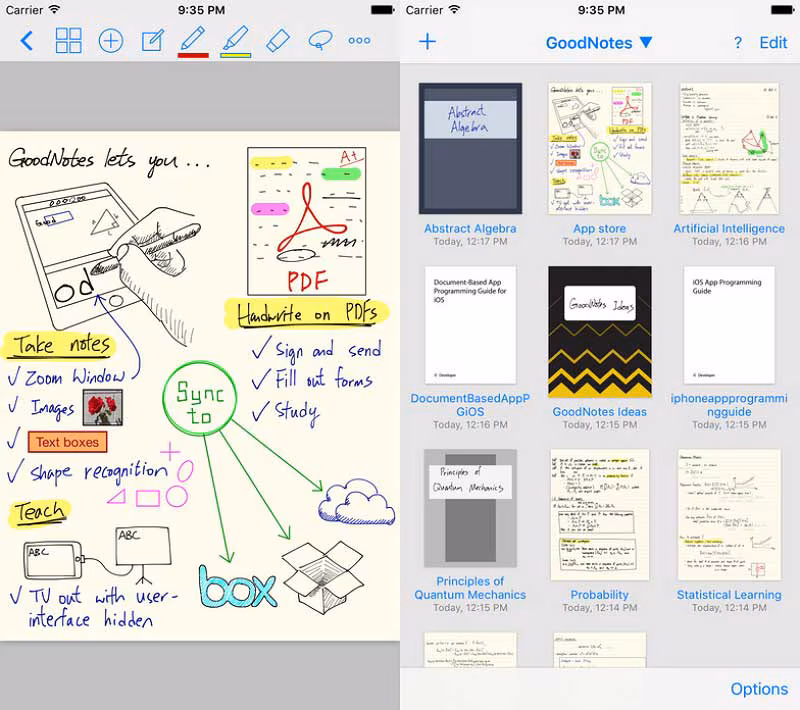Tap the add page plus-circle icon
Viewport: 800px width, 710px height.
(x=111, y=41)
